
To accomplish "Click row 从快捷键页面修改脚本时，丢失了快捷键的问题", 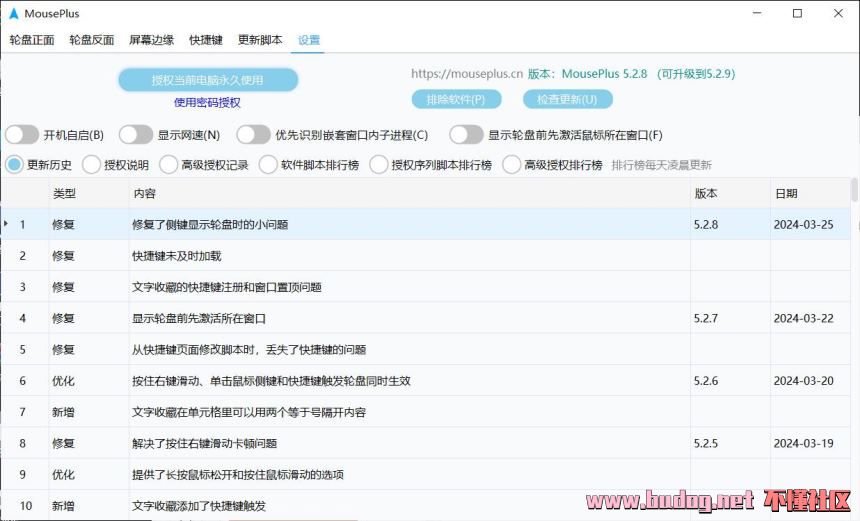I will point(425,349).
